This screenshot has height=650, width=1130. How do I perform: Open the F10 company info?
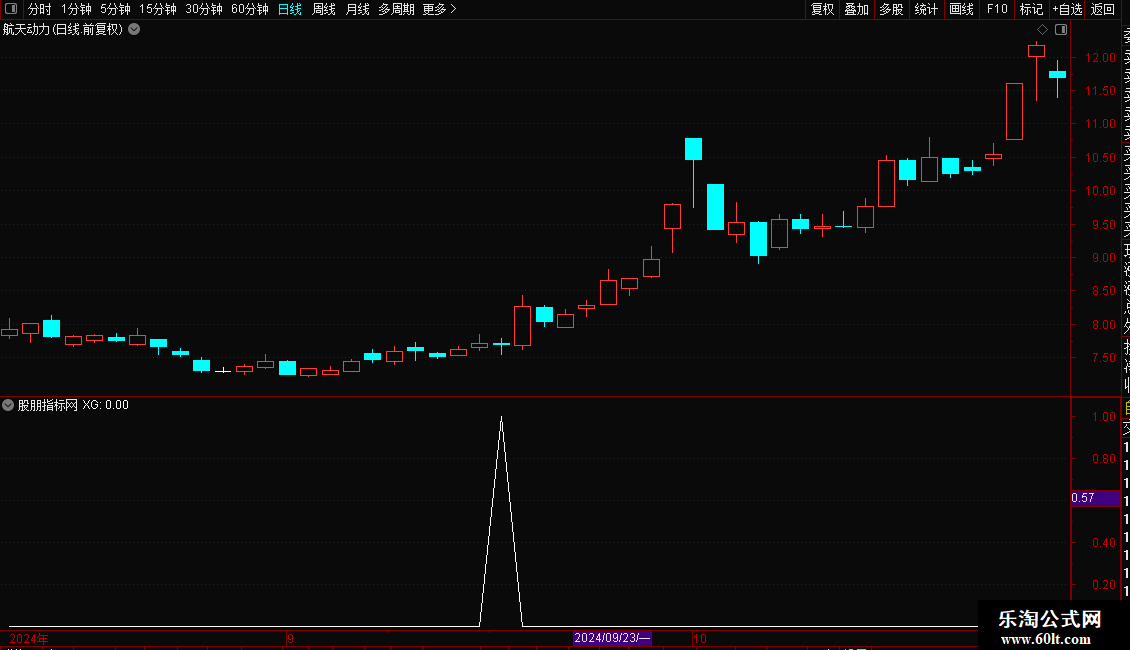pyautogui.click(x=997, y=9)
